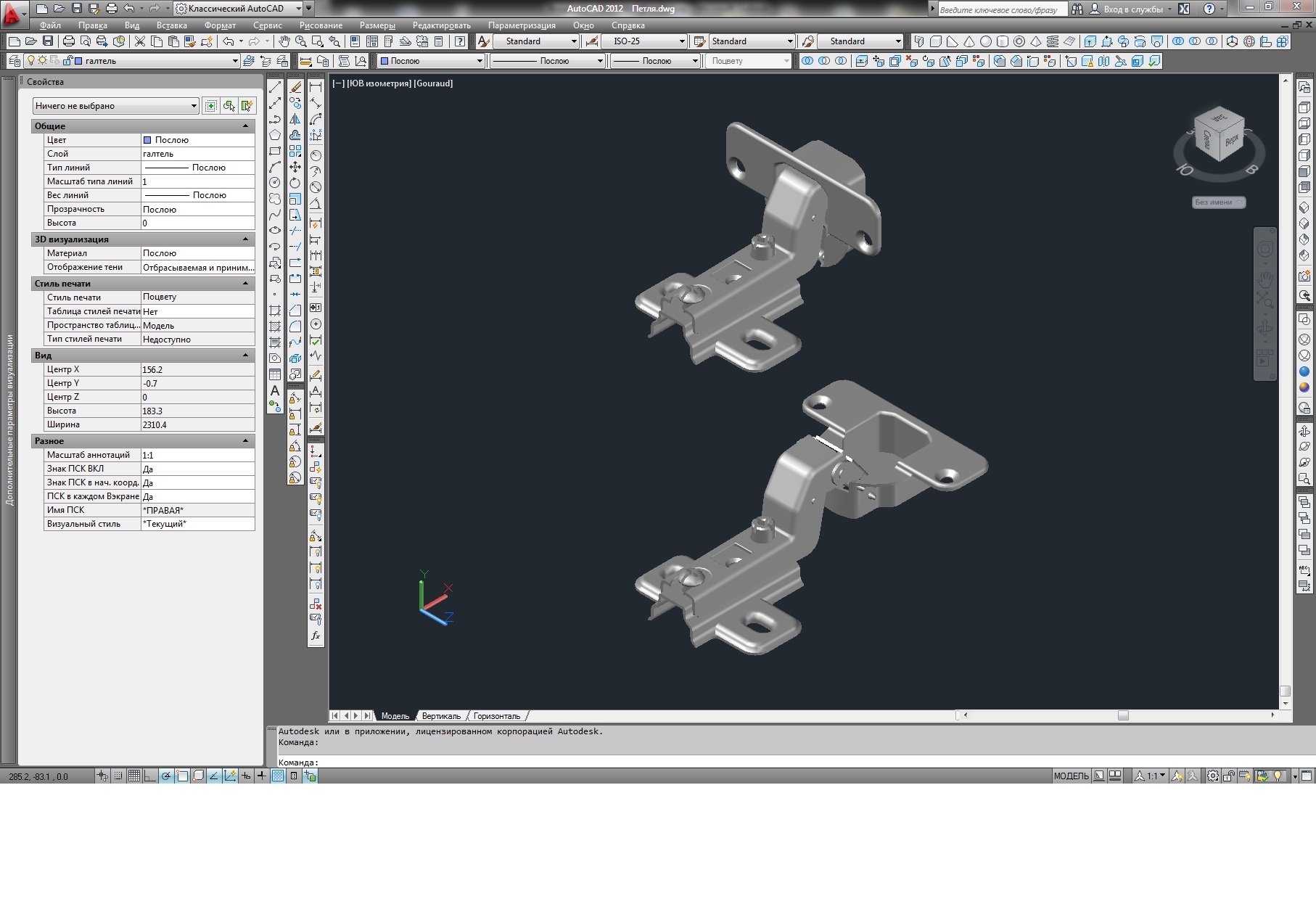Select the Erase tool
Viewport: 1316px width, 904px height.
pos(295,87)
